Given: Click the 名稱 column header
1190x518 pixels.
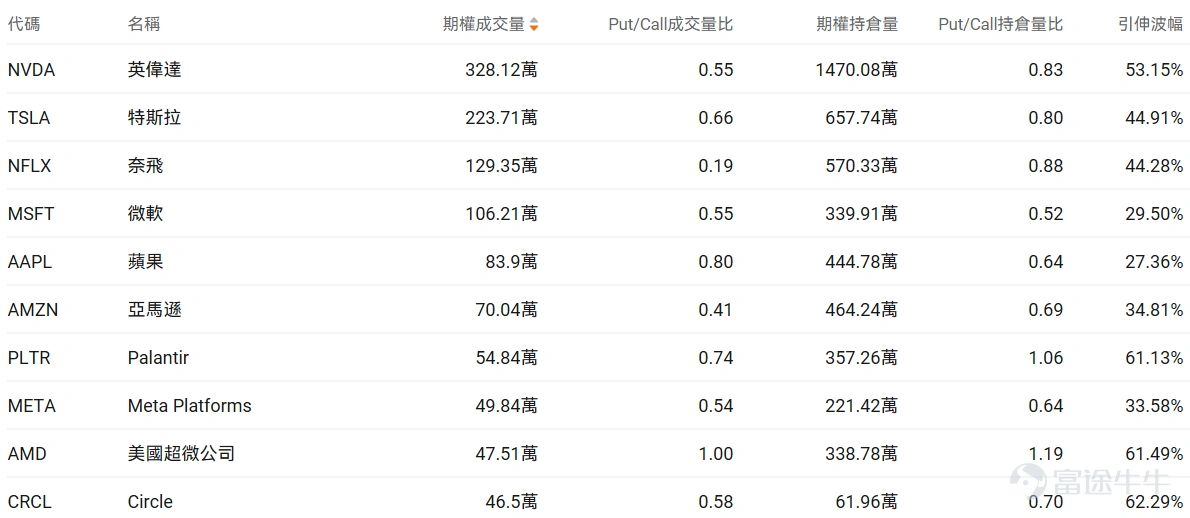Looking at the screenshot, I should (x=144, y=24).
